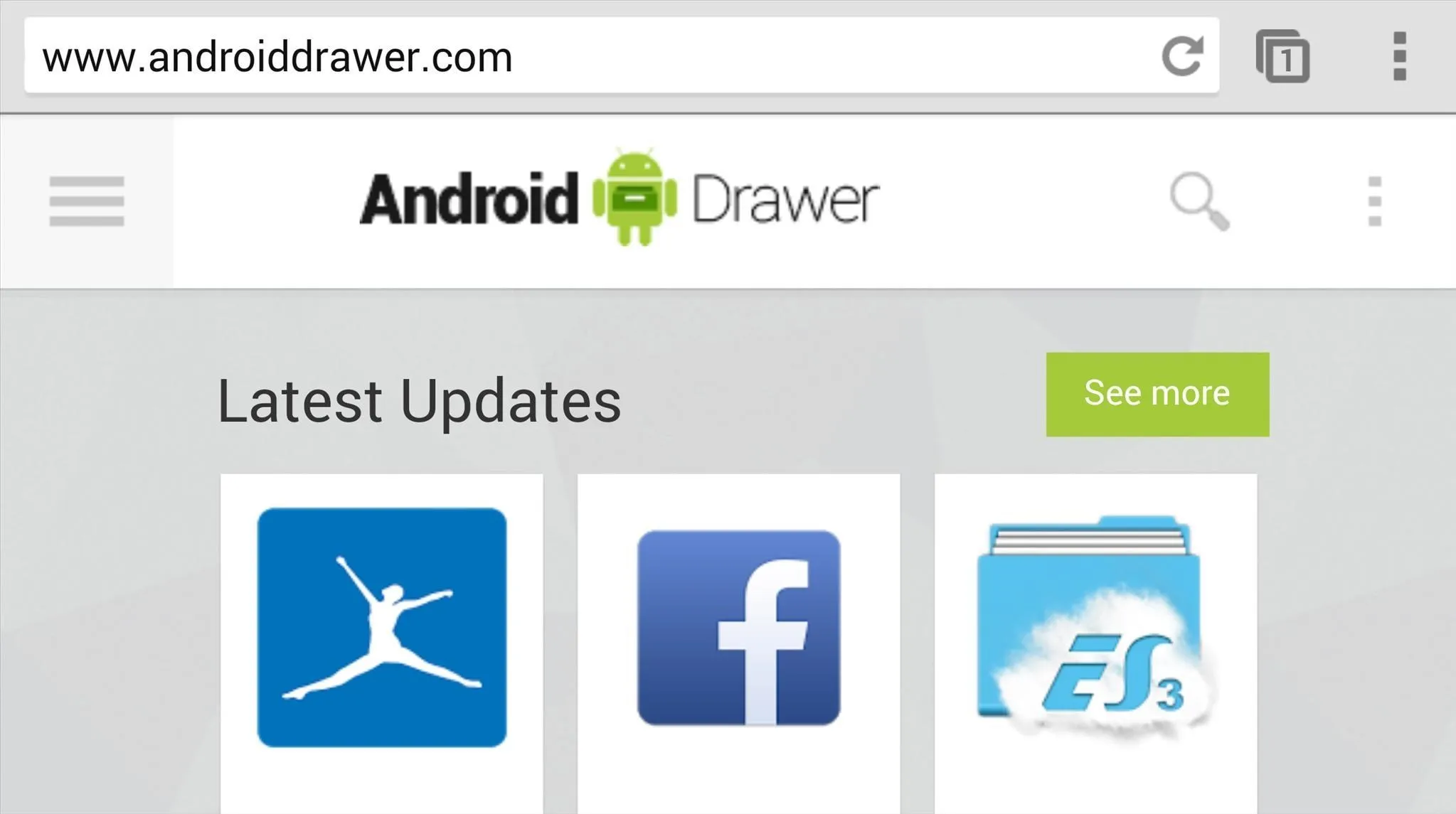
Task: Click the blank header area beside hamburger
Action: (267, 202)
